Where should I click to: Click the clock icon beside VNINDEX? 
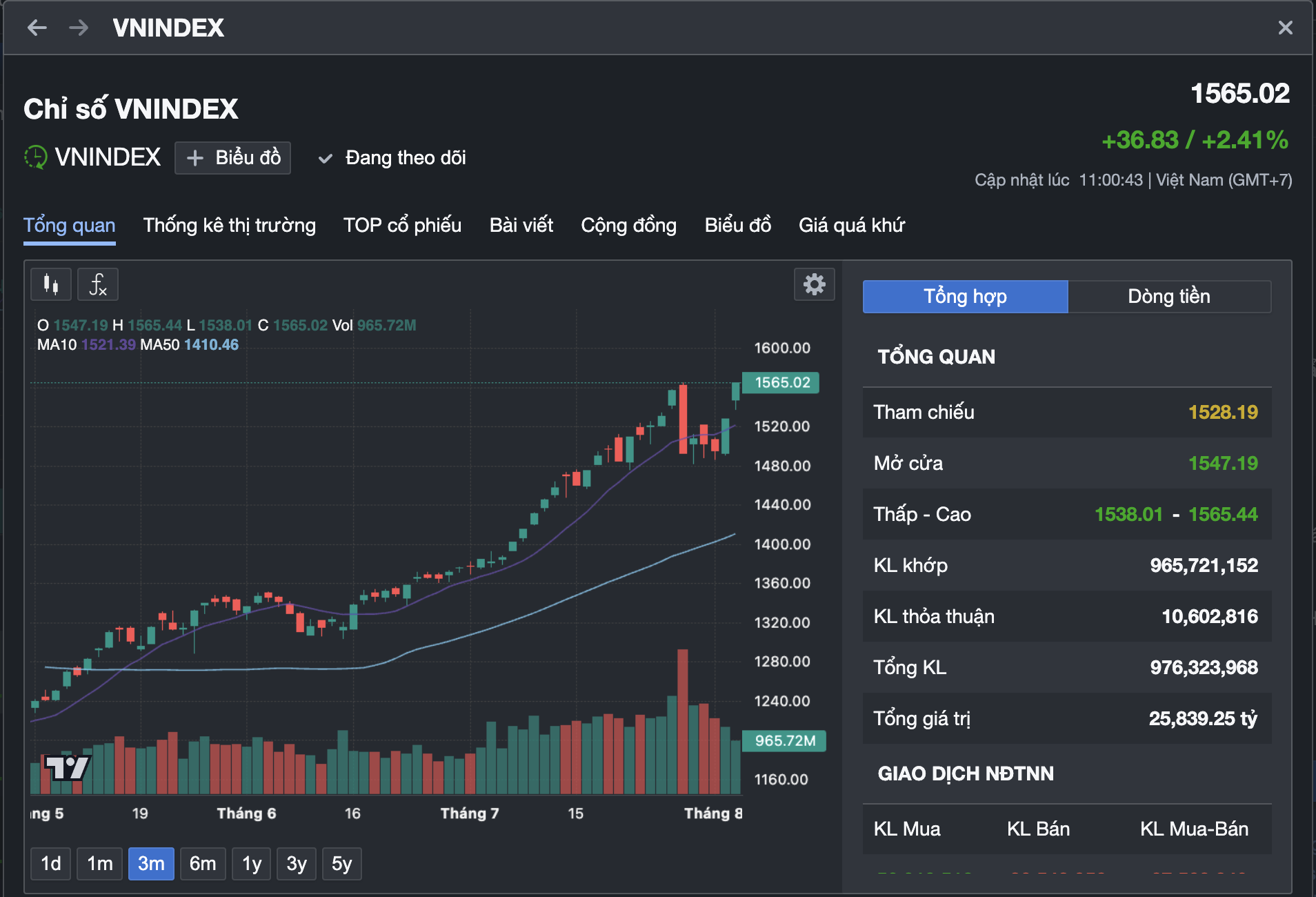coord(35,157)
